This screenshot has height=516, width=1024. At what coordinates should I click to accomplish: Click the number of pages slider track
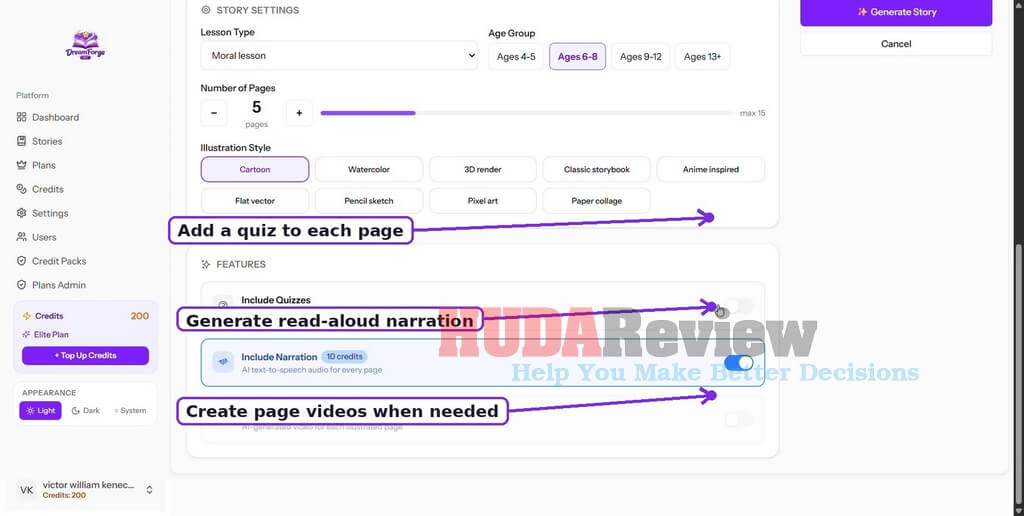[x=526, y=113]
